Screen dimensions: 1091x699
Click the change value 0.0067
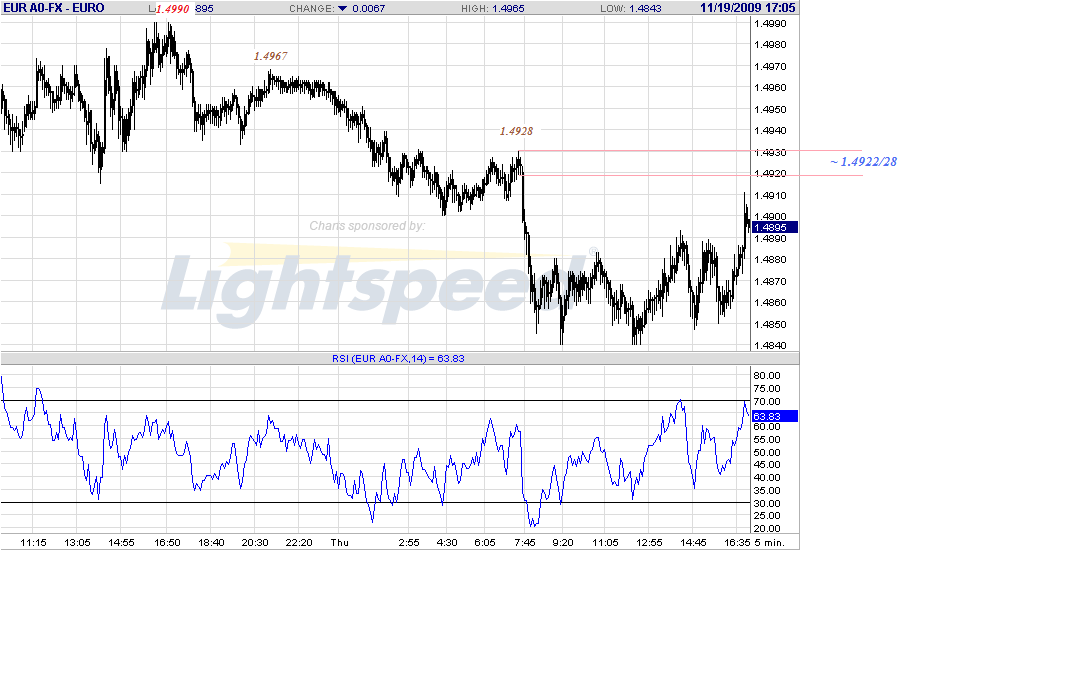369,8
